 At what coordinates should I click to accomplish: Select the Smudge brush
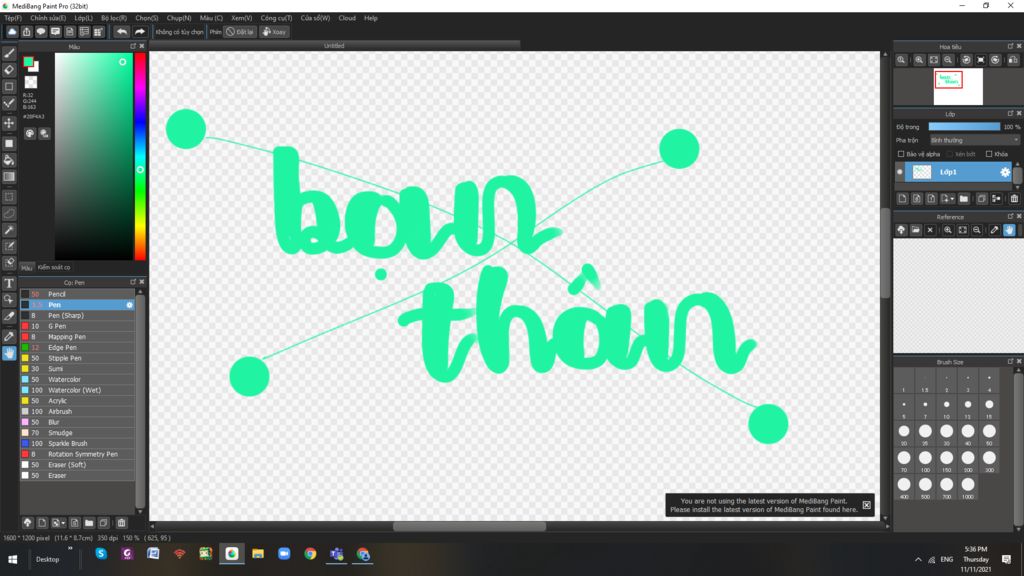click(x=77, y=433)
